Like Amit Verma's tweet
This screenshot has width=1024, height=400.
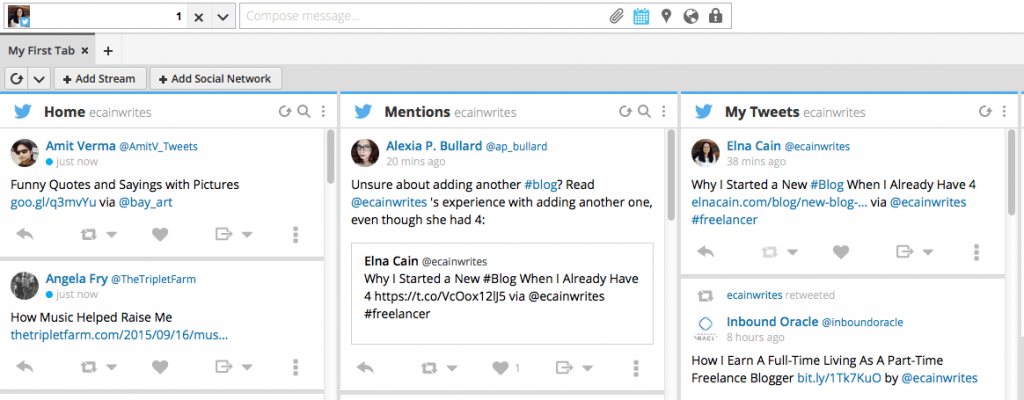point(160,235)
